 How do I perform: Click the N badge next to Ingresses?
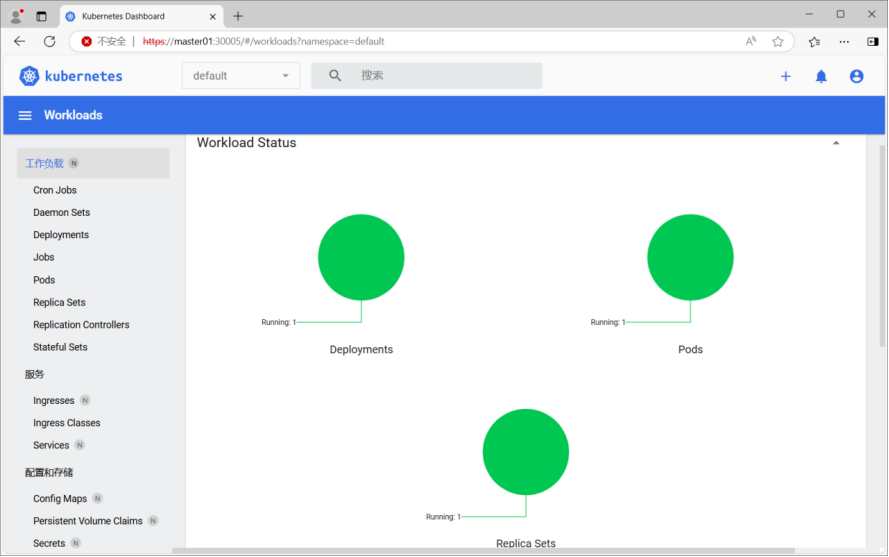click(x=85, y=400)
